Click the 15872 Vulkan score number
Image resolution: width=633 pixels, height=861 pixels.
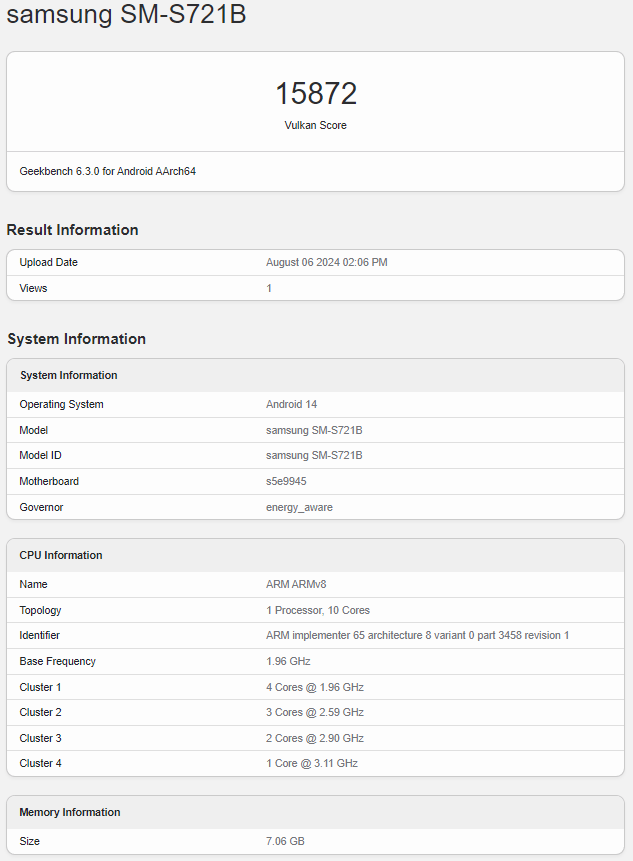tap(316, 94)
